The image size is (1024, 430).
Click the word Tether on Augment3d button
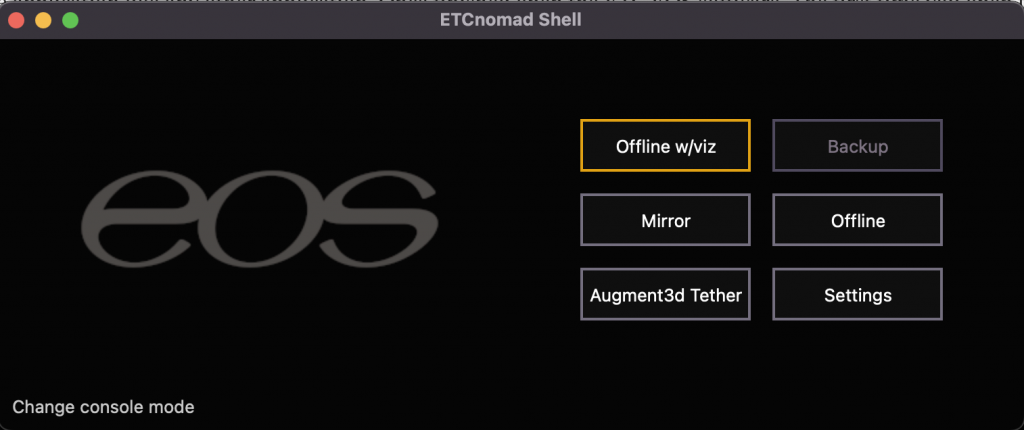(715, 295)
